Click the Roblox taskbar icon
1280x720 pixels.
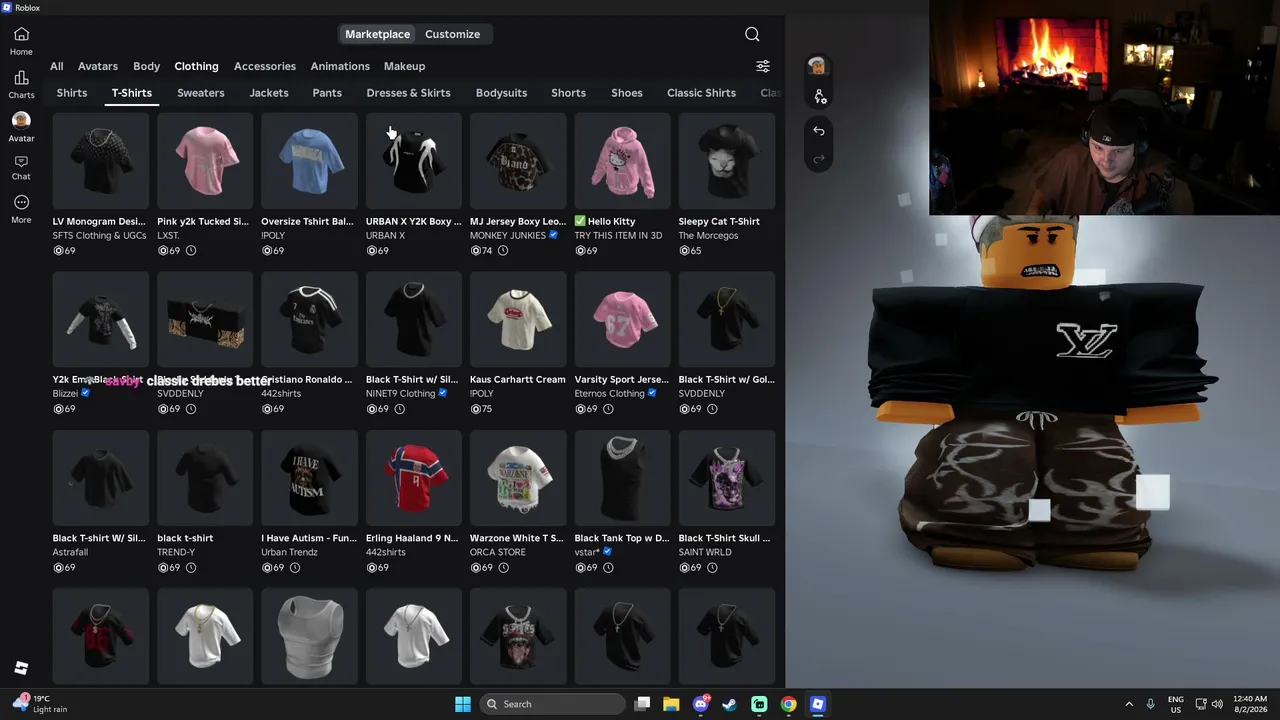coord(818,704)
